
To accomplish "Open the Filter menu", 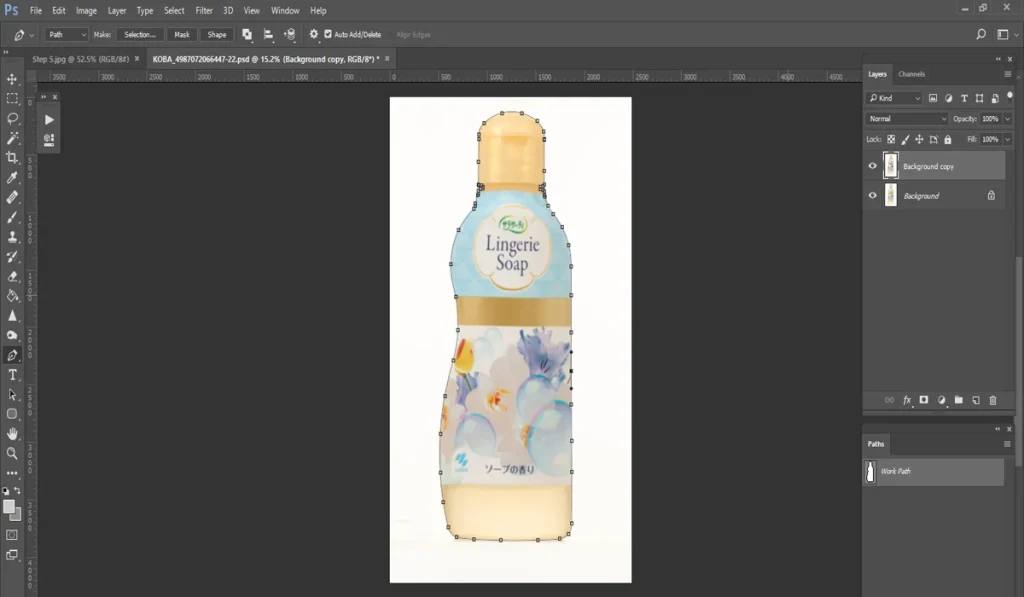I will [204, 10].
